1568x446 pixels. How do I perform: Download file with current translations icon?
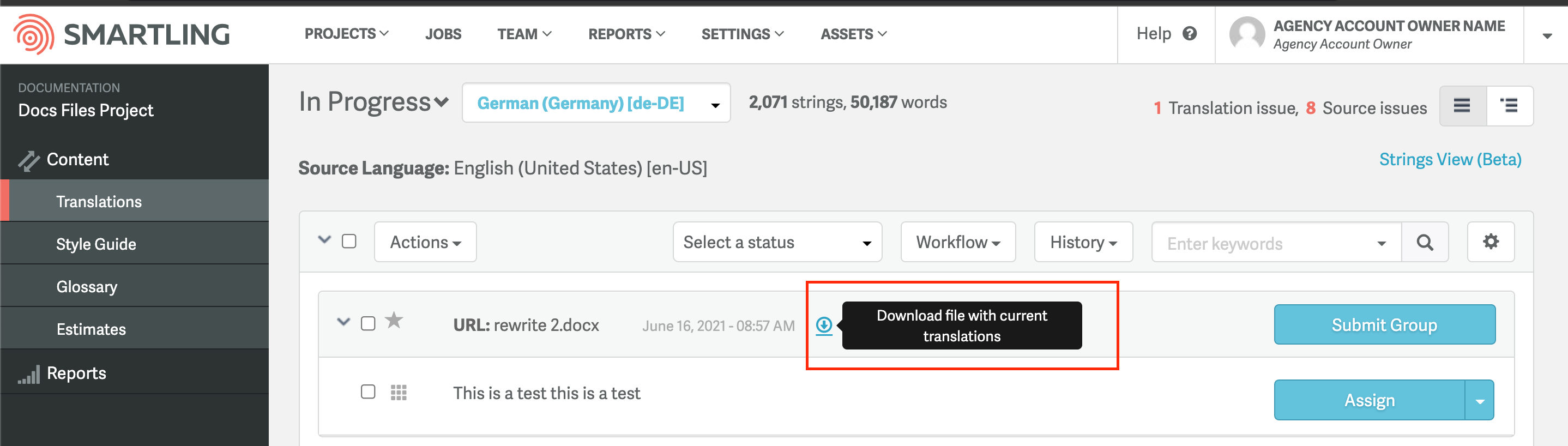pos(824,325)
